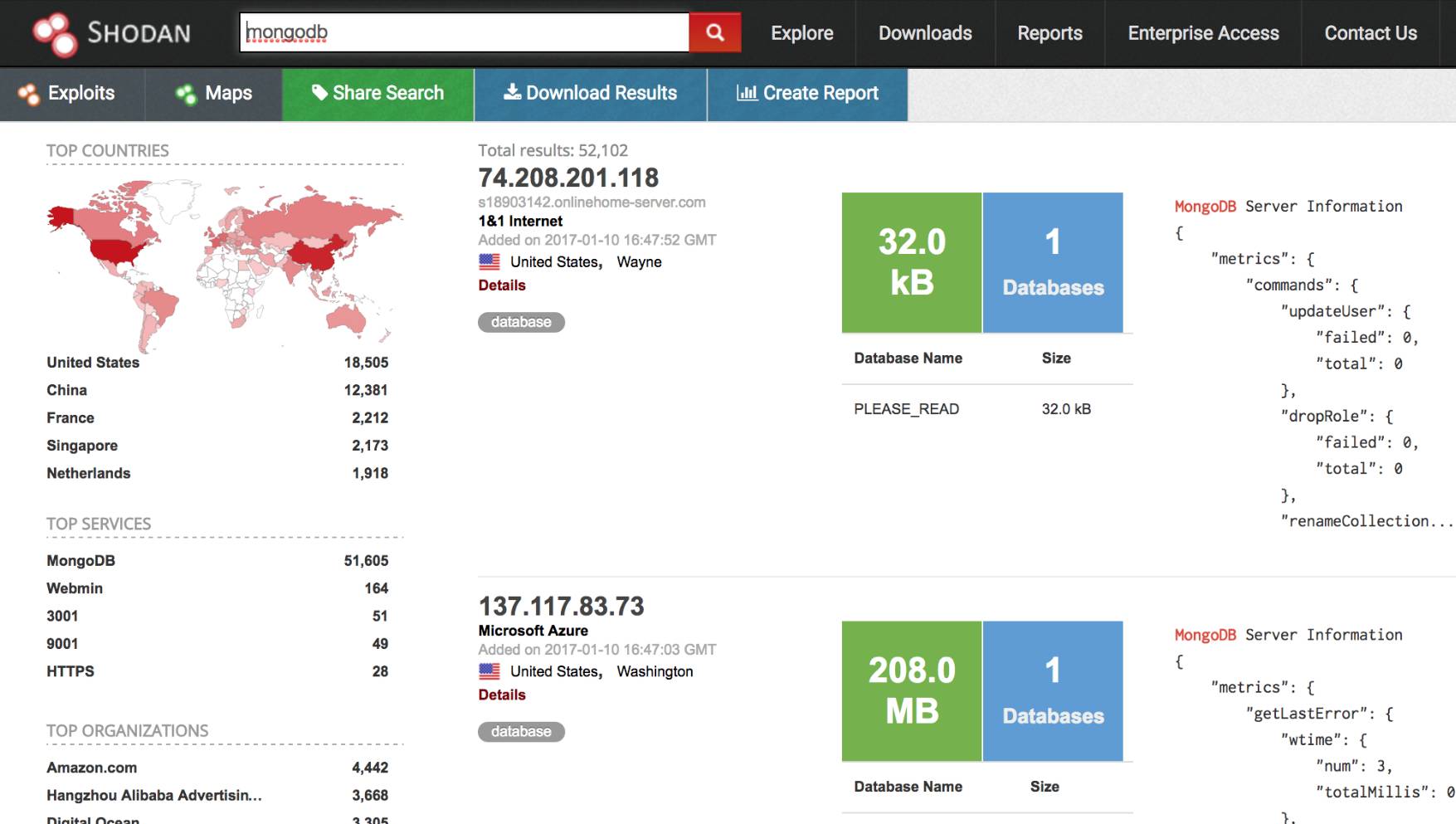The width and height of the screenshot is (1456, 824).
Task: Click the tag icon on Share Search
Action: click(x=319, y=92)
